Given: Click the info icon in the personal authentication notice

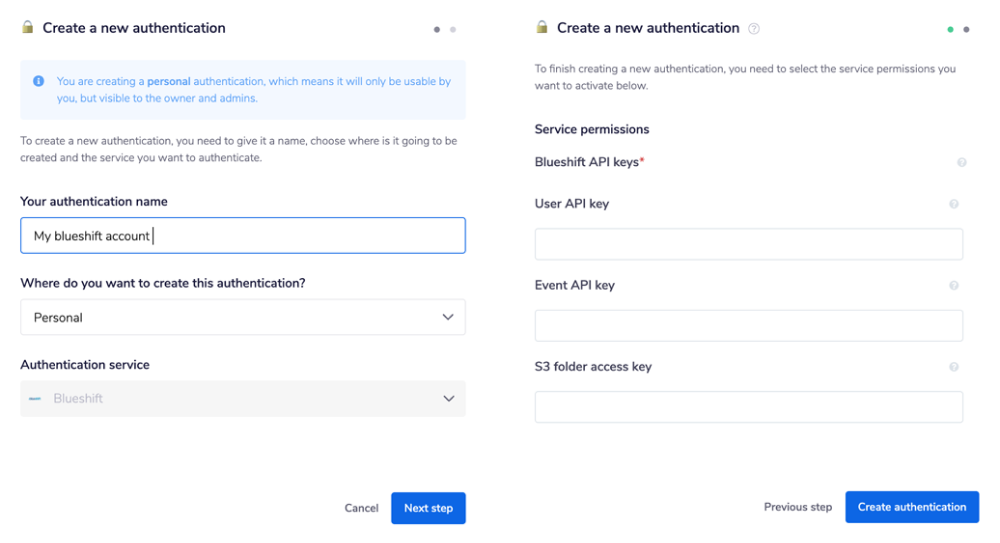Looking at the screenshot, I should [x=38, y=81].
